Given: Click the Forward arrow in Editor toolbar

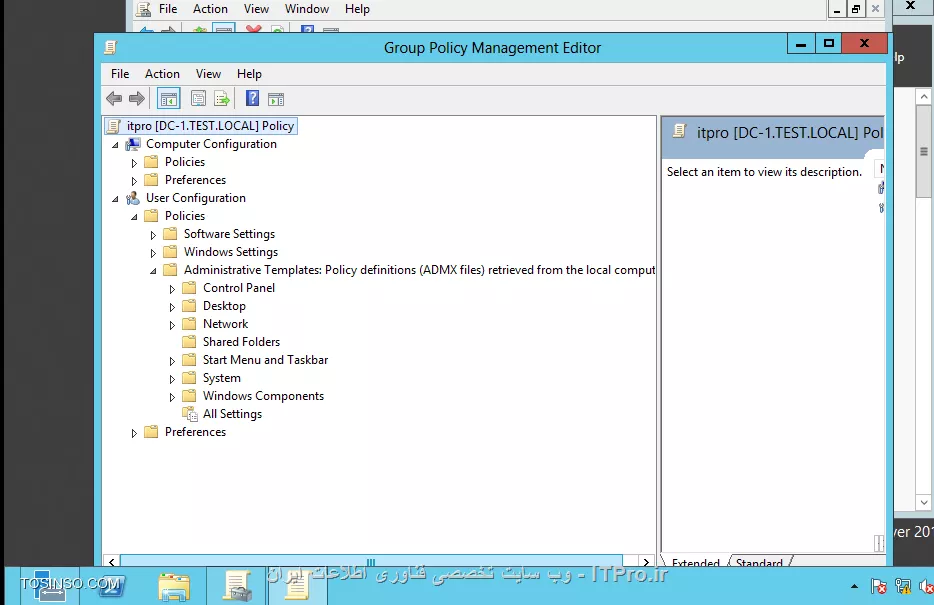Looking at the screenshot, I should coord(137,99).
